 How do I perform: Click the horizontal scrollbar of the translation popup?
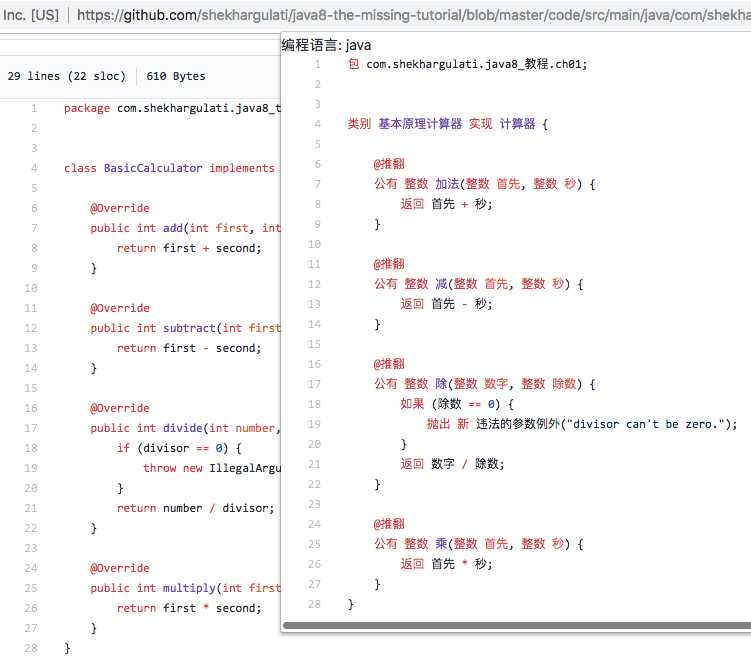517,625
